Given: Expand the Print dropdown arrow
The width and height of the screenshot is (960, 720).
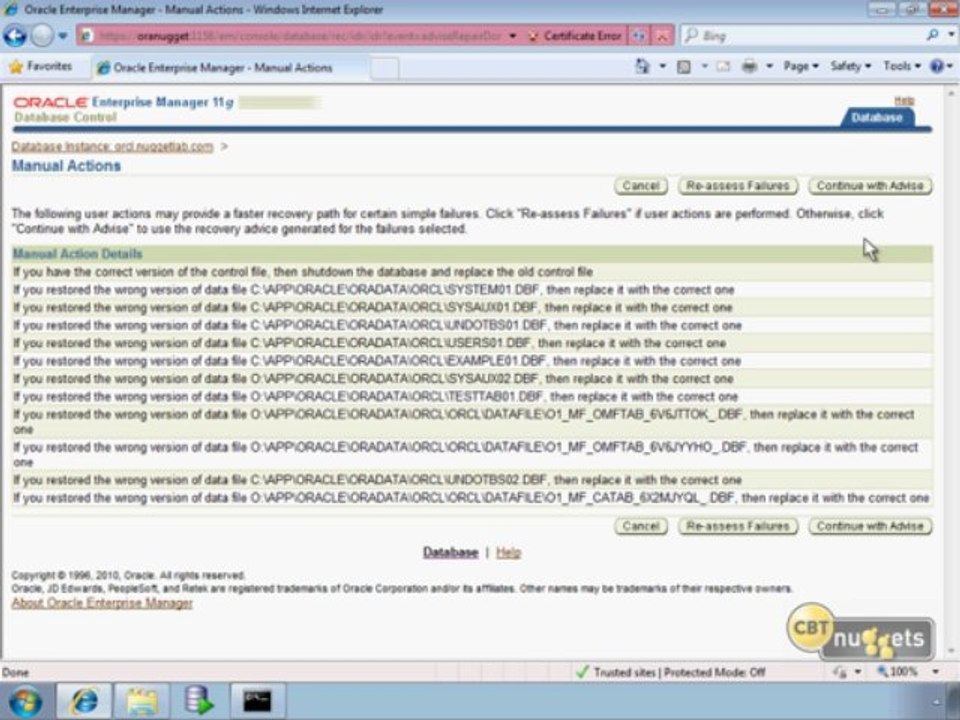Looking at the screenshot, I should tap(770, 66).
